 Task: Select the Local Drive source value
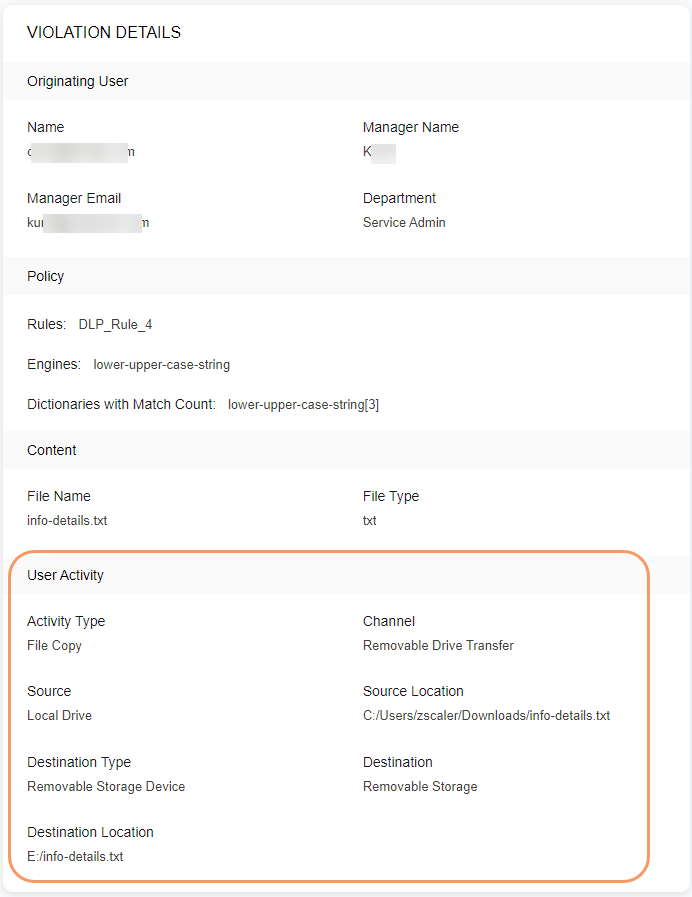point(55,715)
